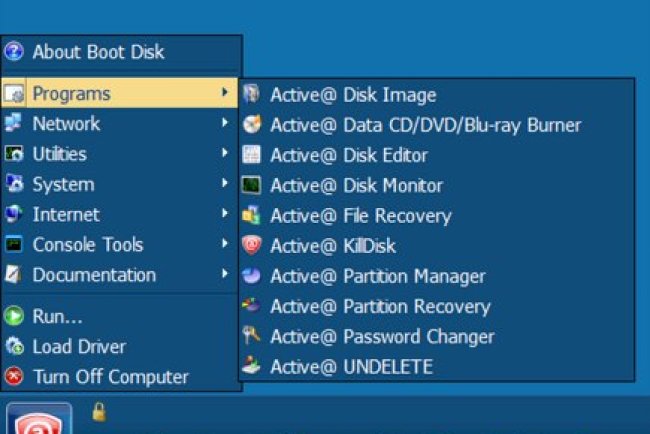The image size is (650, 434).
Task: Expand the Utilities submenu arrow
Action: coord(225,153)
